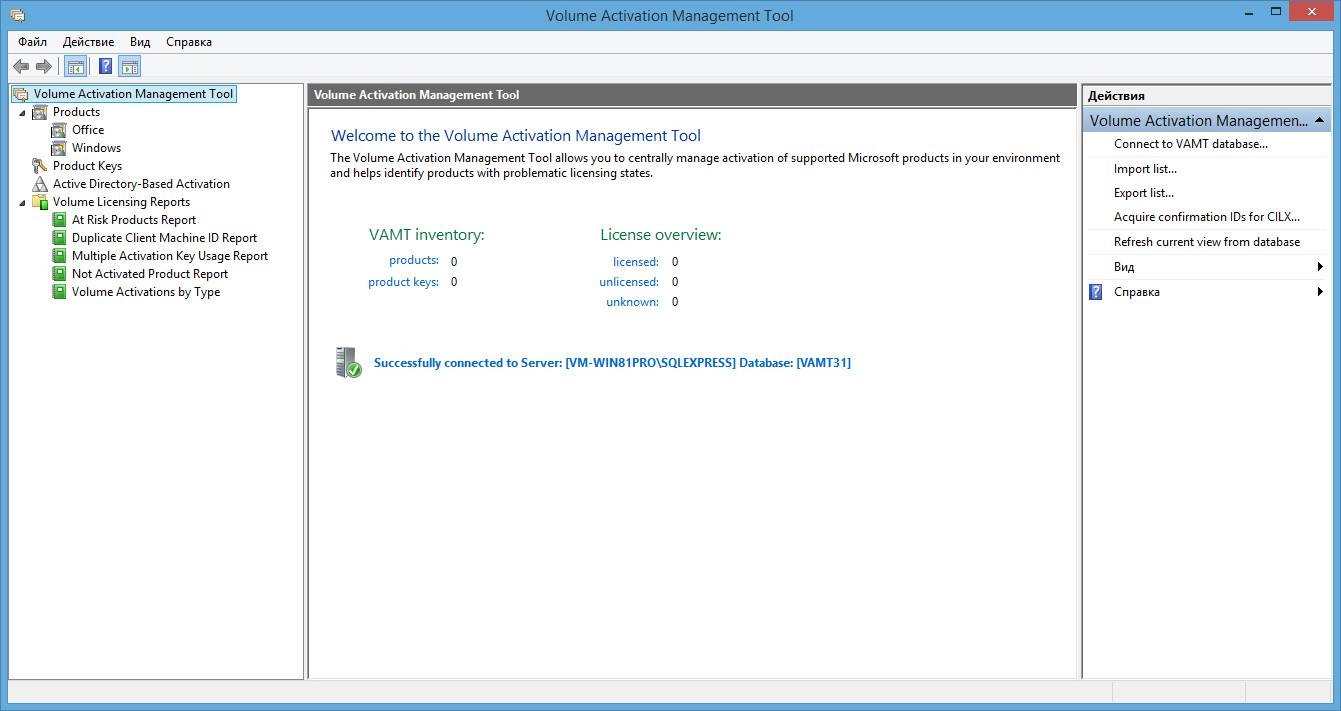The image size is (1341, 711).
Task: Click the application icon in title bar
Action: (17, 15)
